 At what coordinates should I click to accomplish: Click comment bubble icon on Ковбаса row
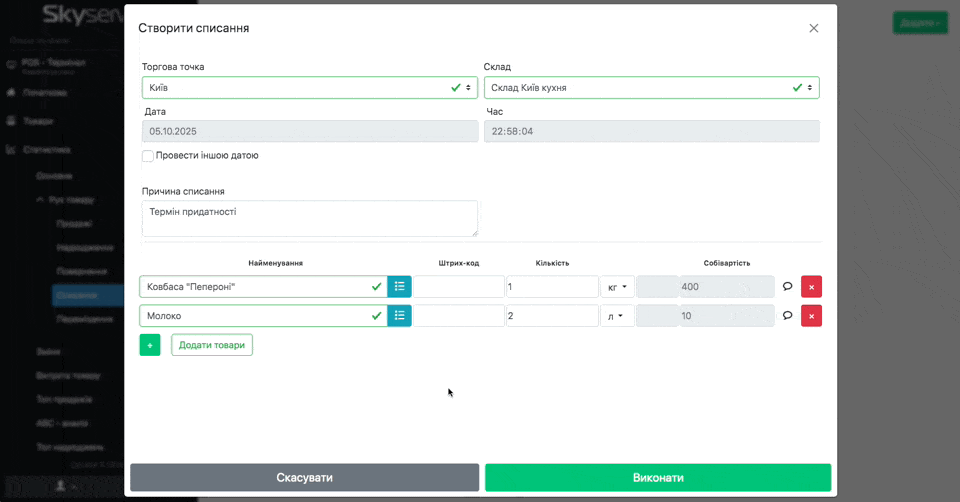pyautogui.click(x=787, y=287)
